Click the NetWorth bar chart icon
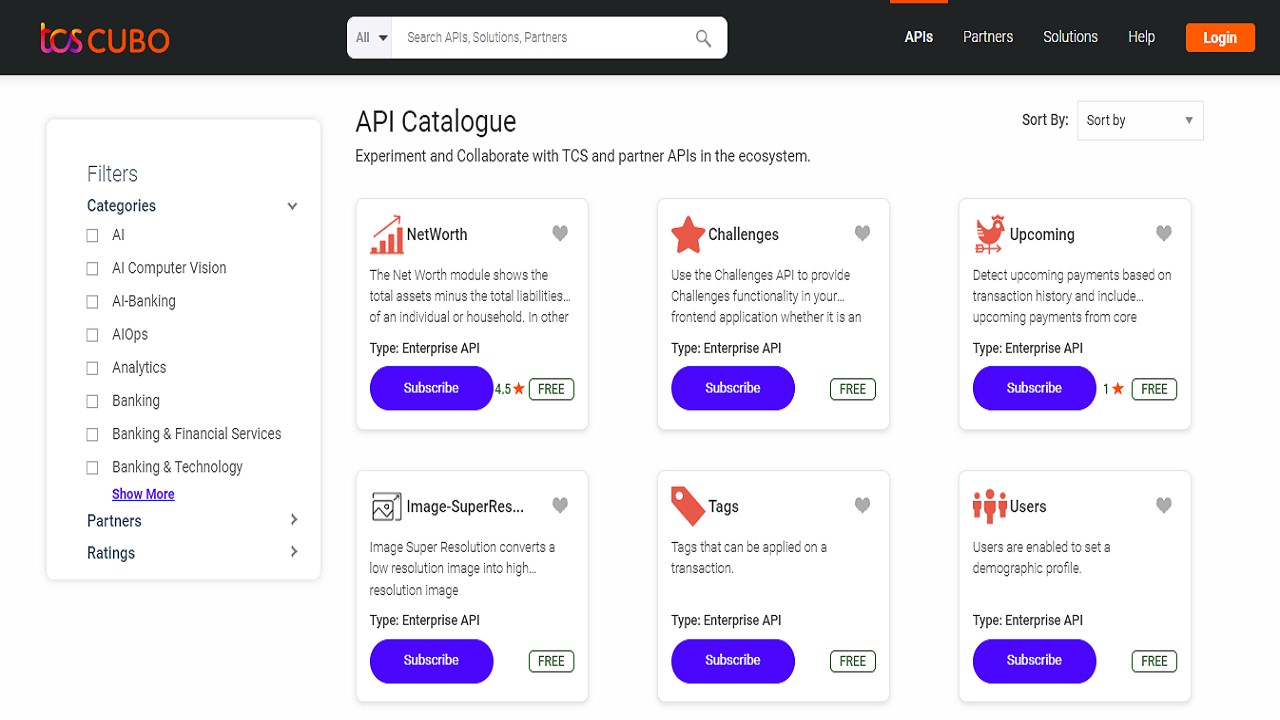Viewport: 1280px width, 720px height. pos(386,234)
